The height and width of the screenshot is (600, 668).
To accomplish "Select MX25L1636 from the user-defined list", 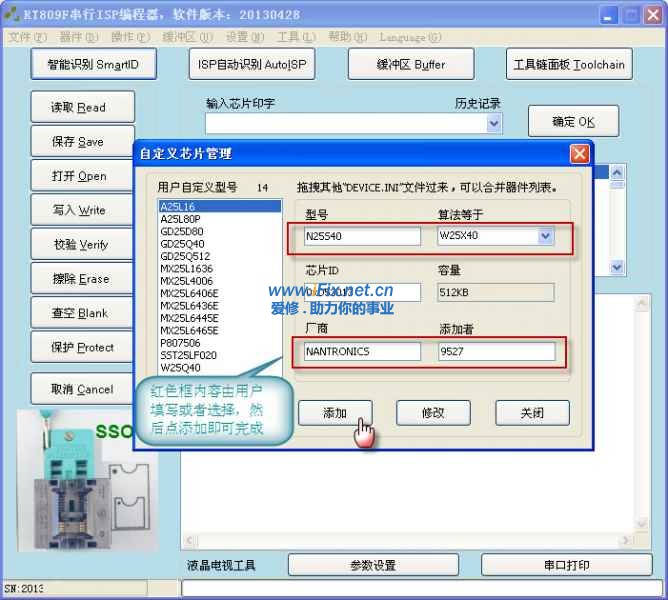I will click(x=186, y=269).
